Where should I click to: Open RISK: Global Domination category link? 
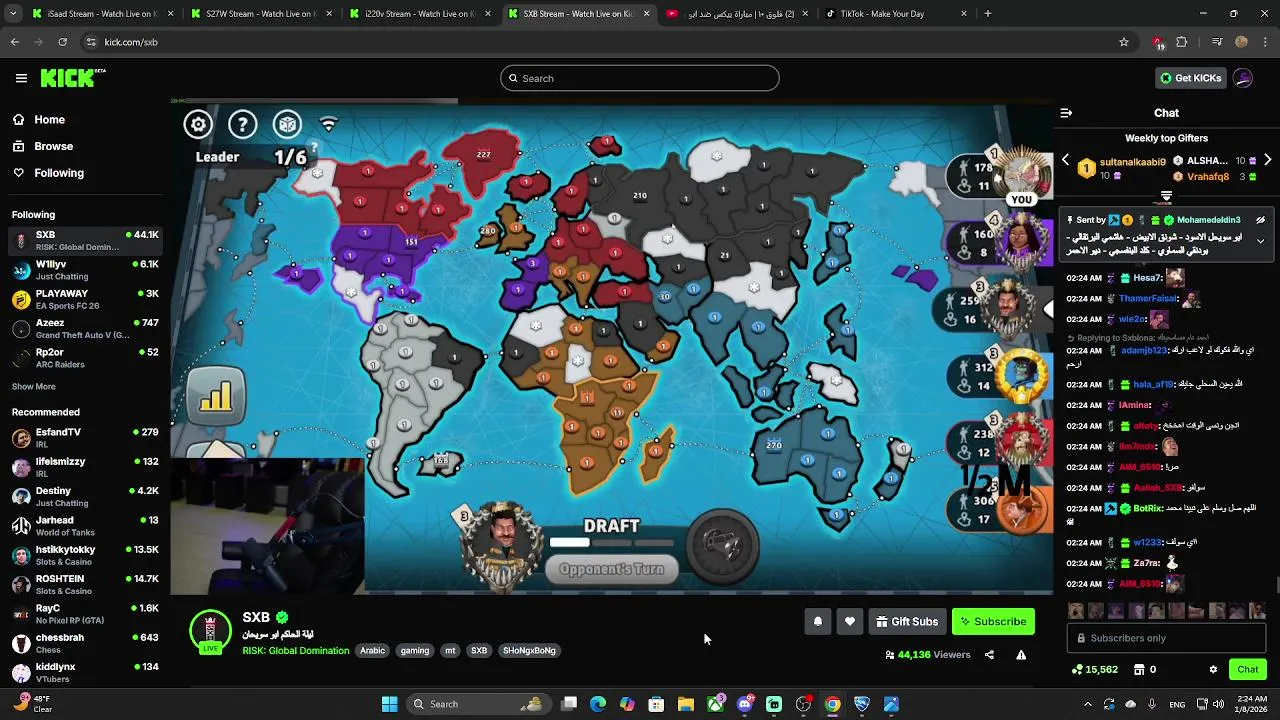296,651
